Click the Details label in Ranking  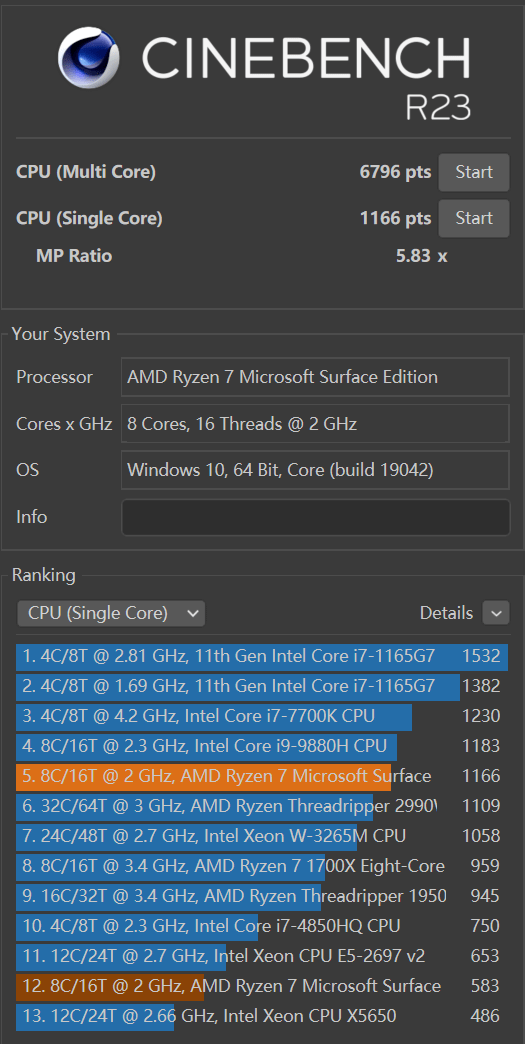446,613
